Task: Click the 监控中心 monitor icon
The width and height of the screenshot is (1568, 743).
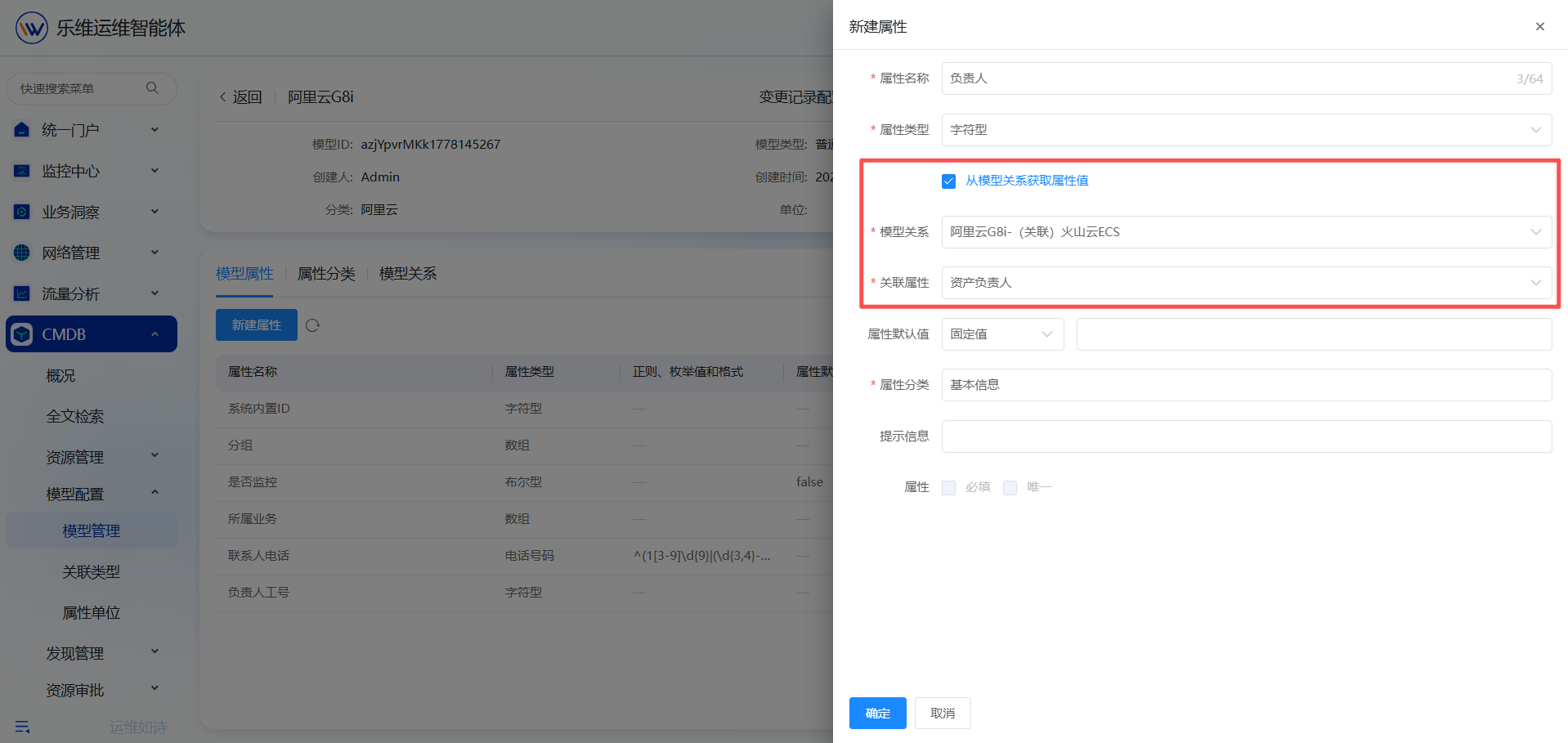Action: (22, 171)
